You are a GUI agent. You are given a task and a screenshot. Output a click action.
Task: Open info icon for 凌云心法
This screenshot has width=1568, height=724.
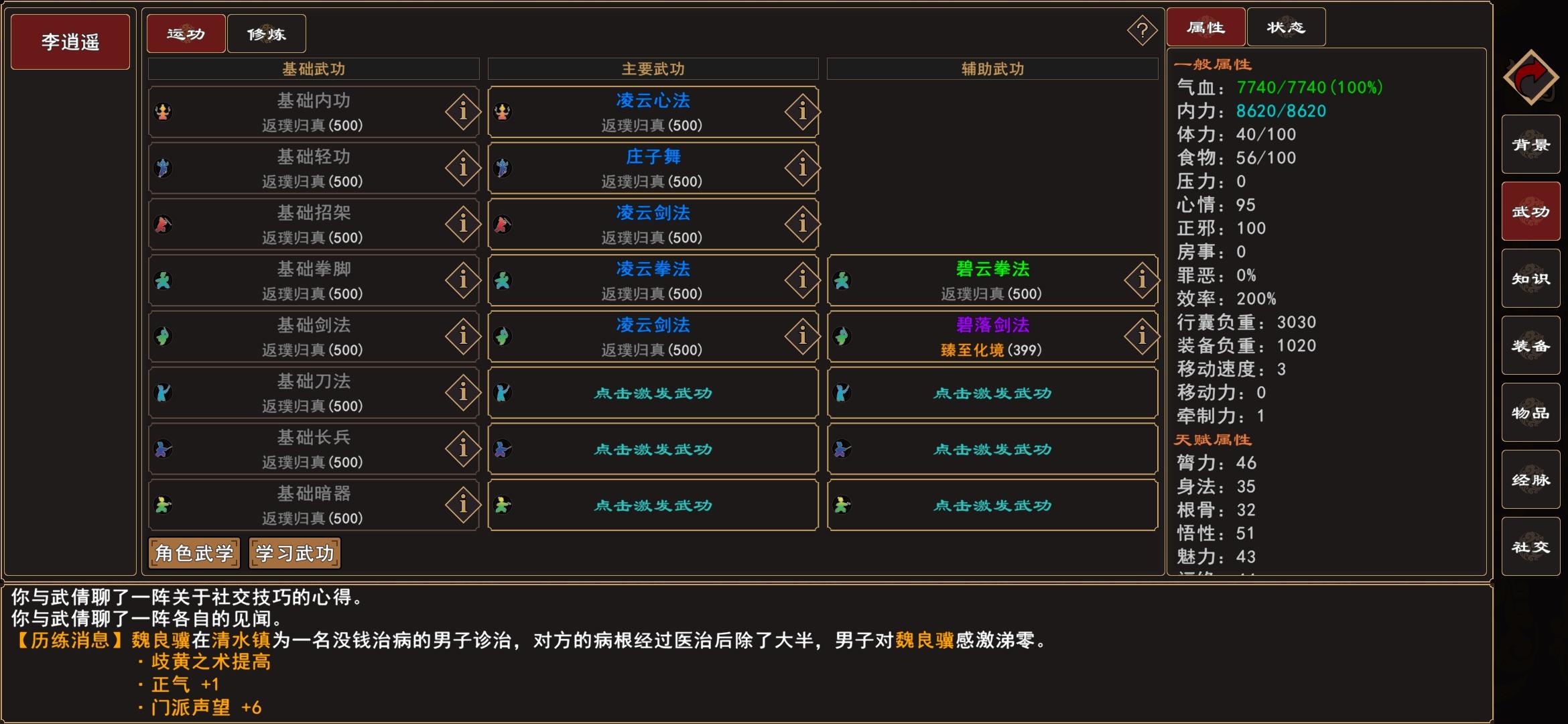(802, 111)
